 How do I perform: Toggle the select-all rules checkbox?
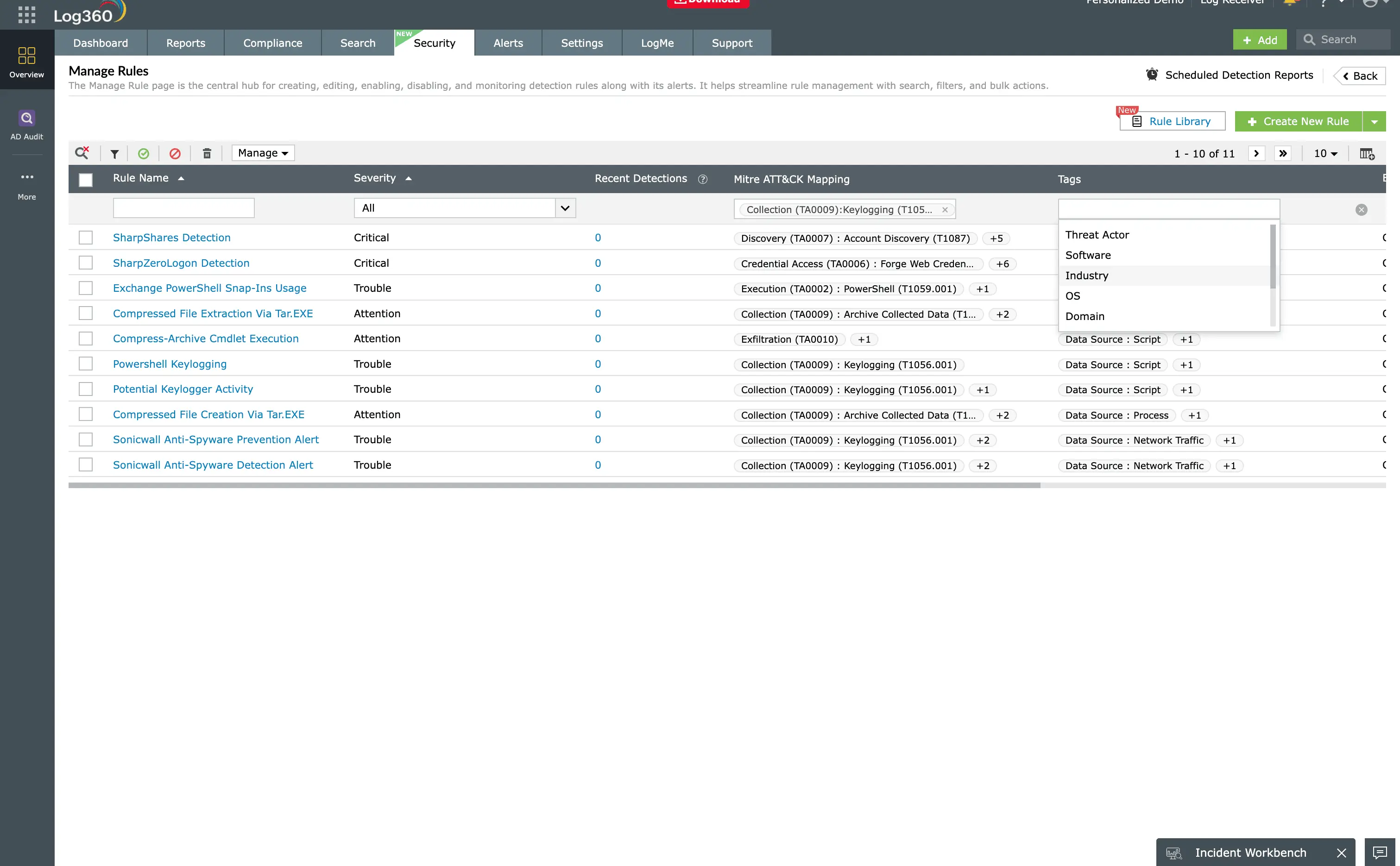(85, 180)
